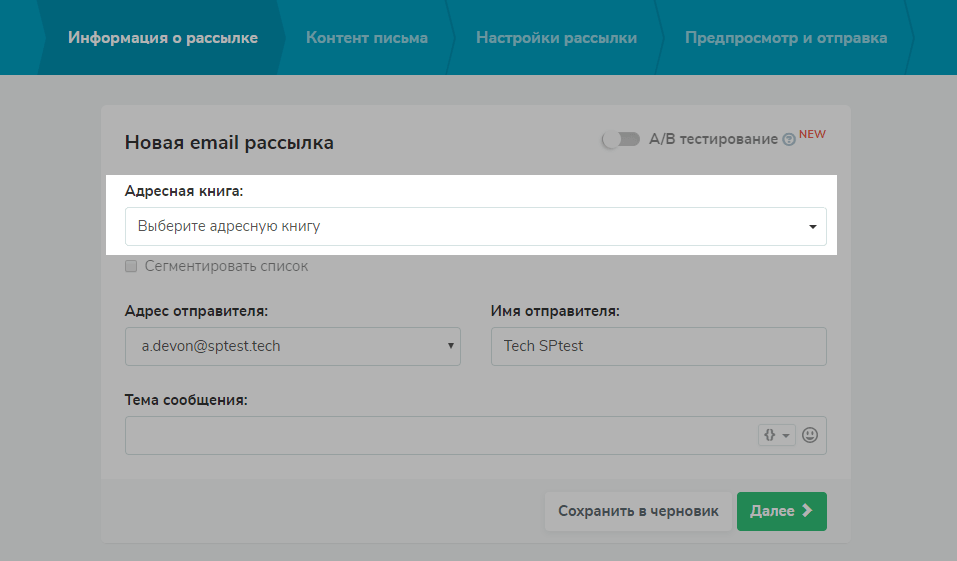Click the A/B testing help question icon
Image resolution: width=957 pixels, height=561 pixels.
coord(789,140)
